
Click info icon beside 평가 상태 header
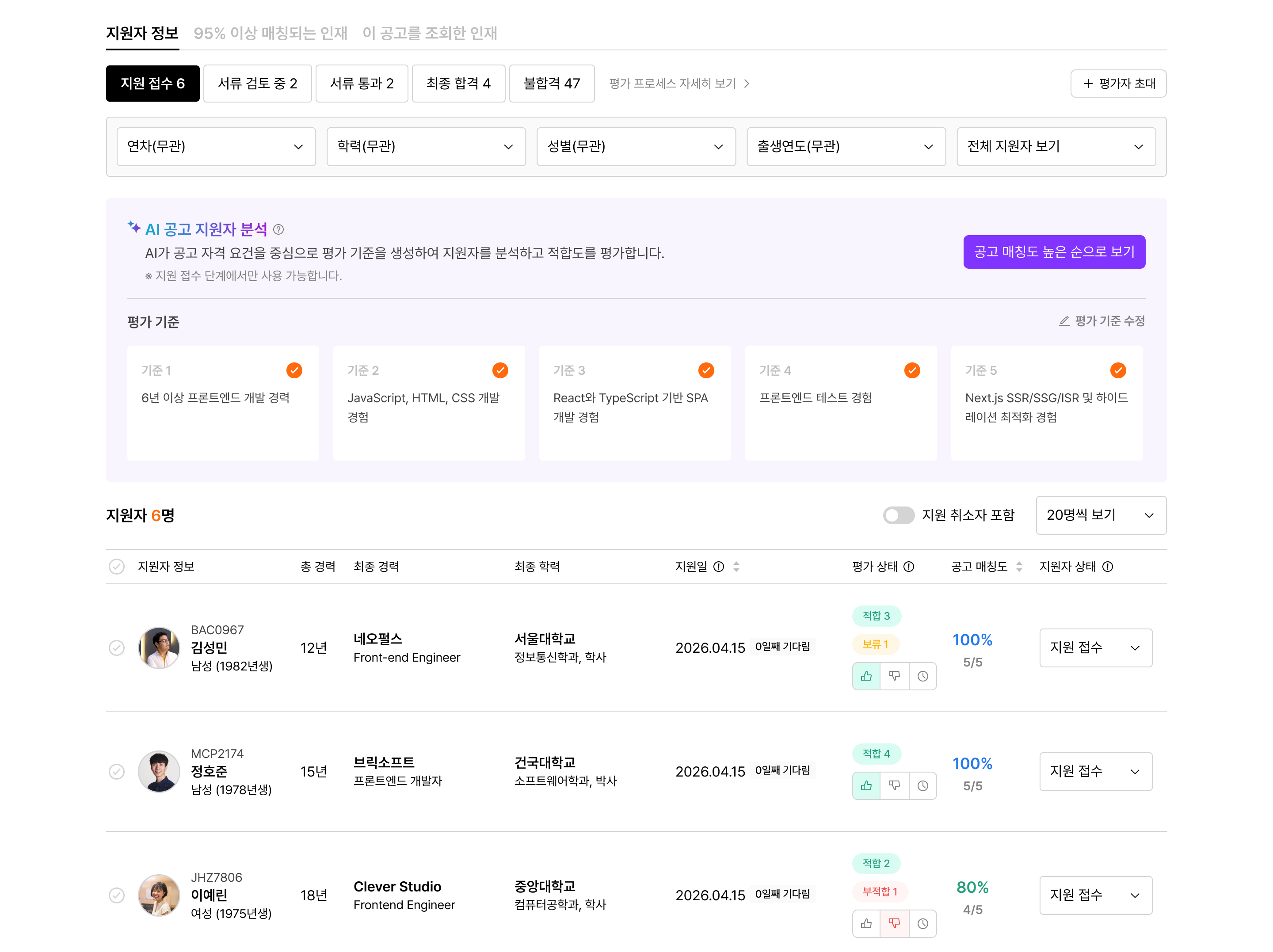[x=909, y=567]
